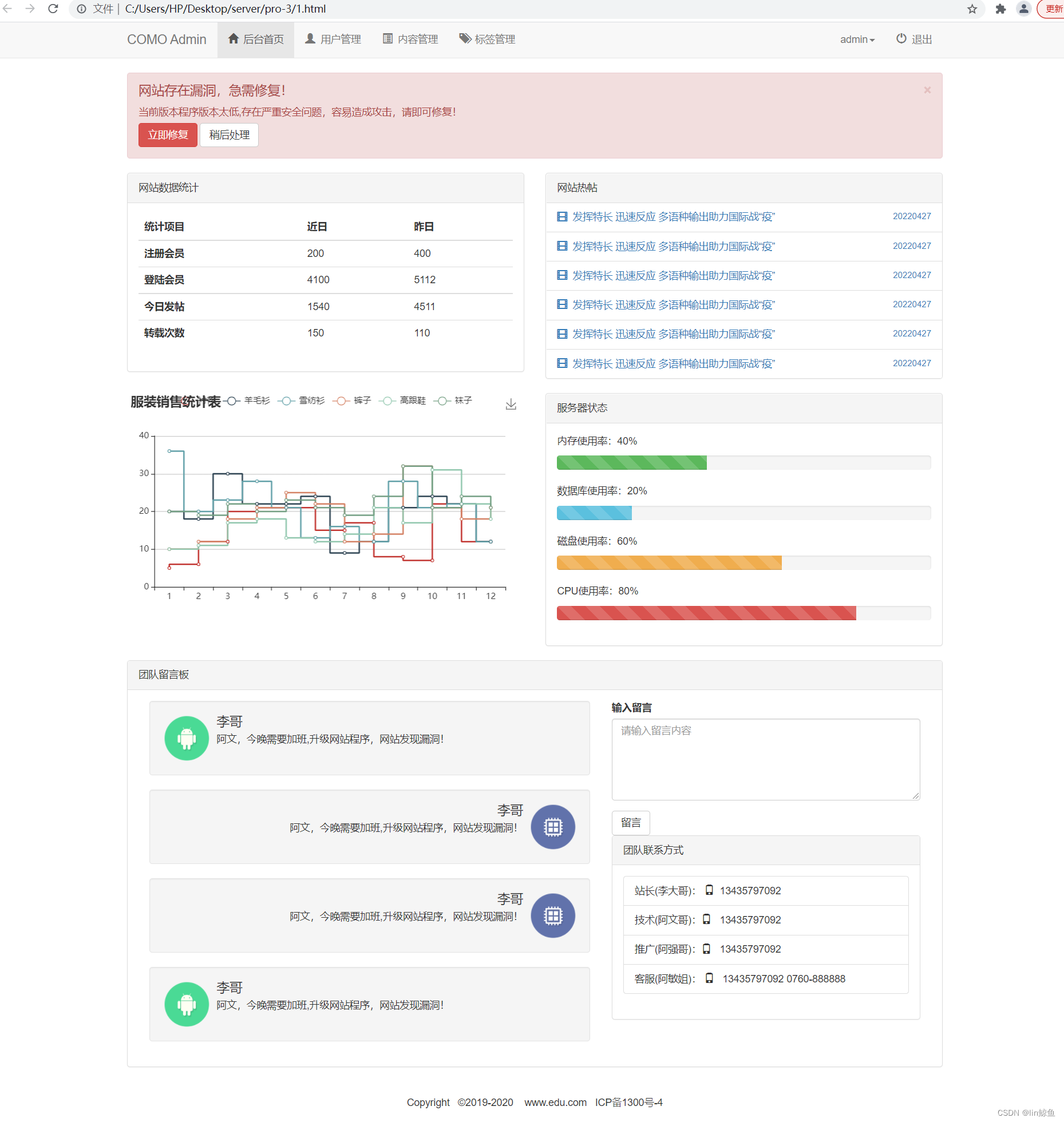Toggle 雪纺衫 series in chart legend
This screenshot has width=1064, height=1122.
tap(301, 401)
